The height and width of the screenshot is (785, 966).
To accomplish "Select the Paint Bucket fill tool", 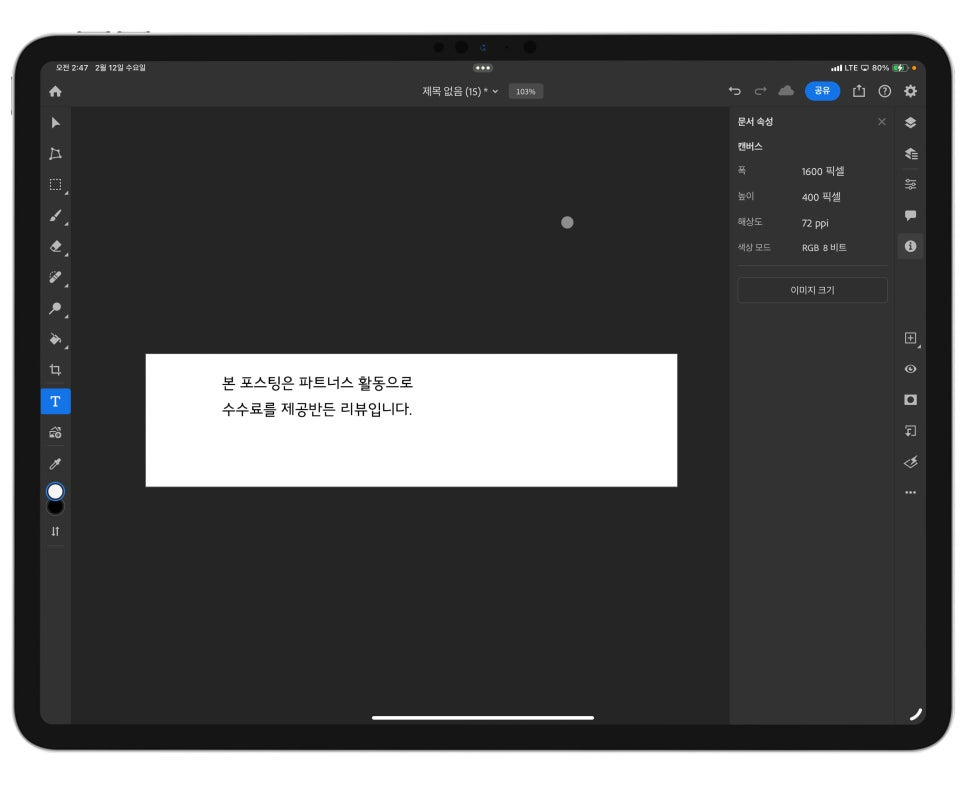I will (55, 339).
